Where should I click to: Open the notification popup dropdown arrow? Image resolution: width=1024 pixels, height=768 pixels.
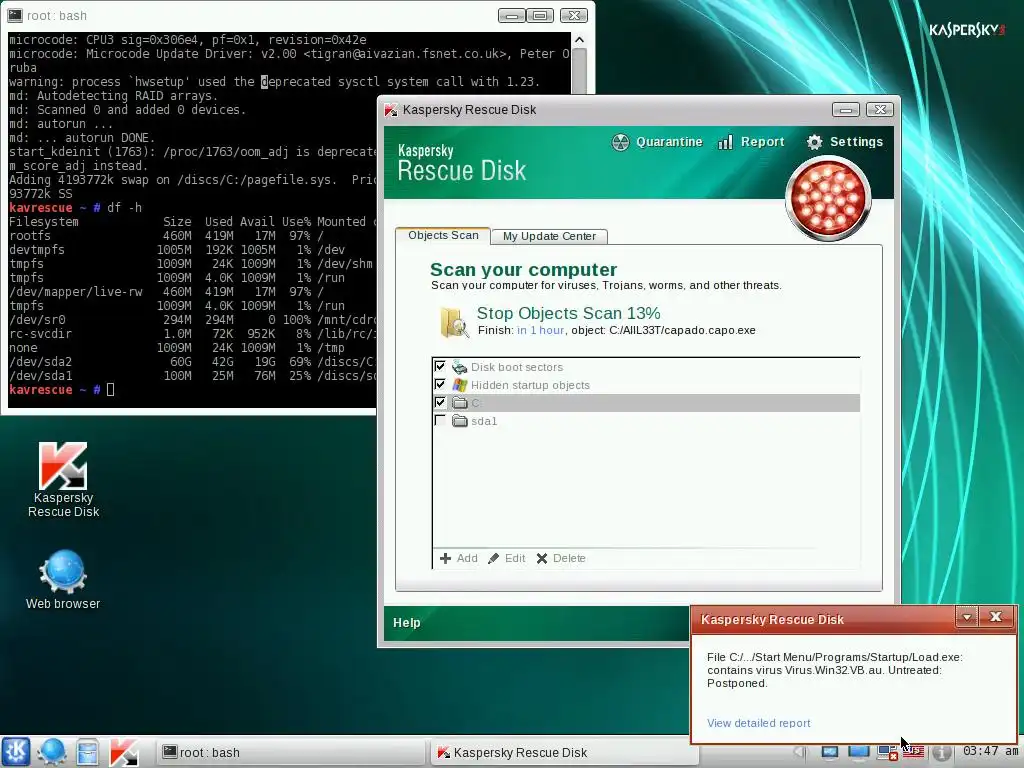(x=967, y=617)
